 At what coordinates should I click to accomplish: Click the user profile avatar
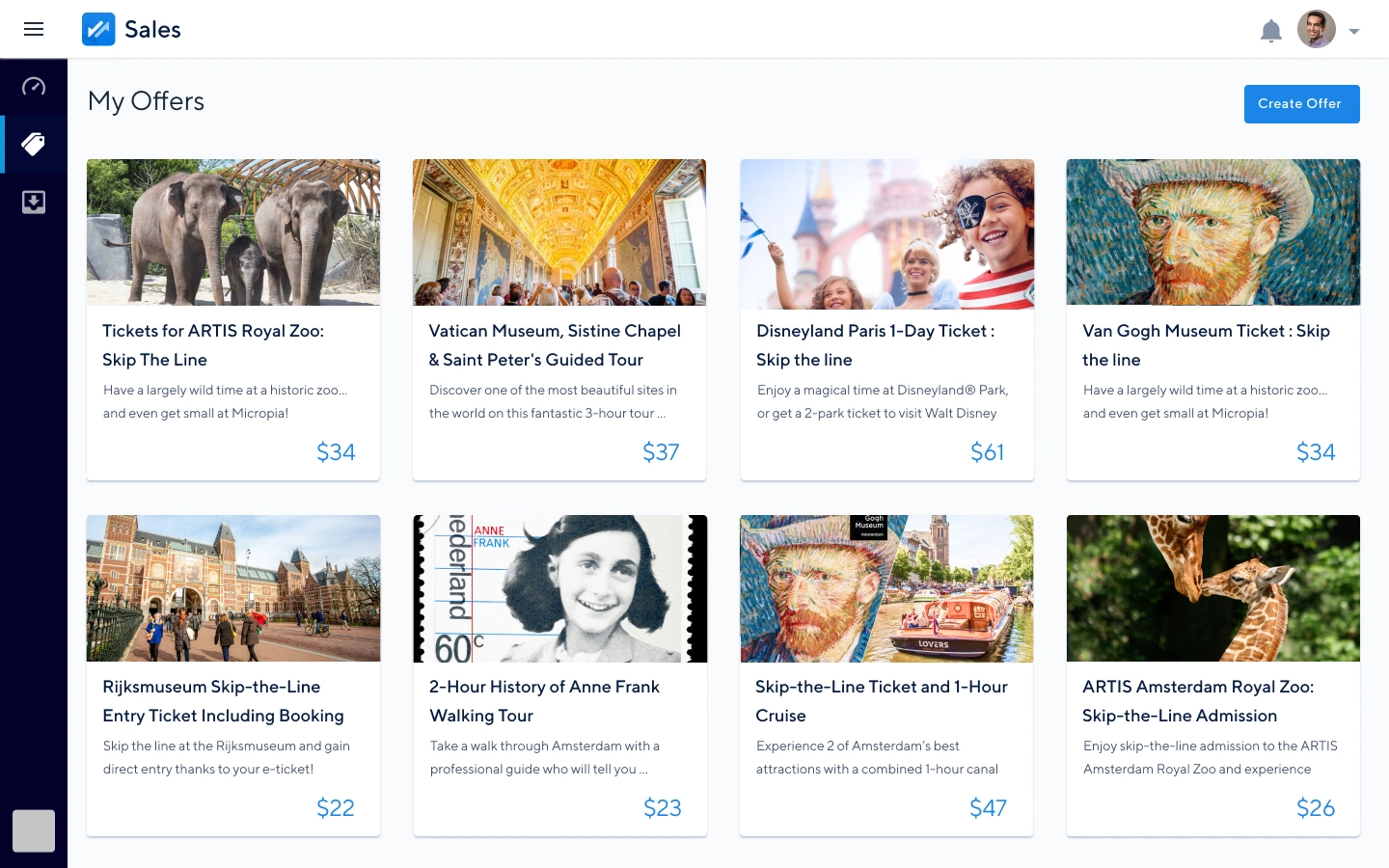pos(1317,29)
